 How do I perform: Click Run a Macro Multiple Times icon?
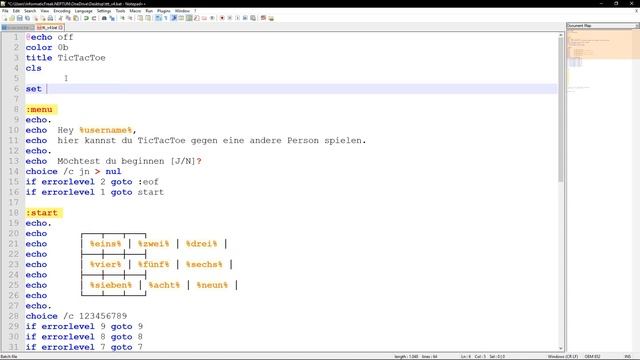245,18
